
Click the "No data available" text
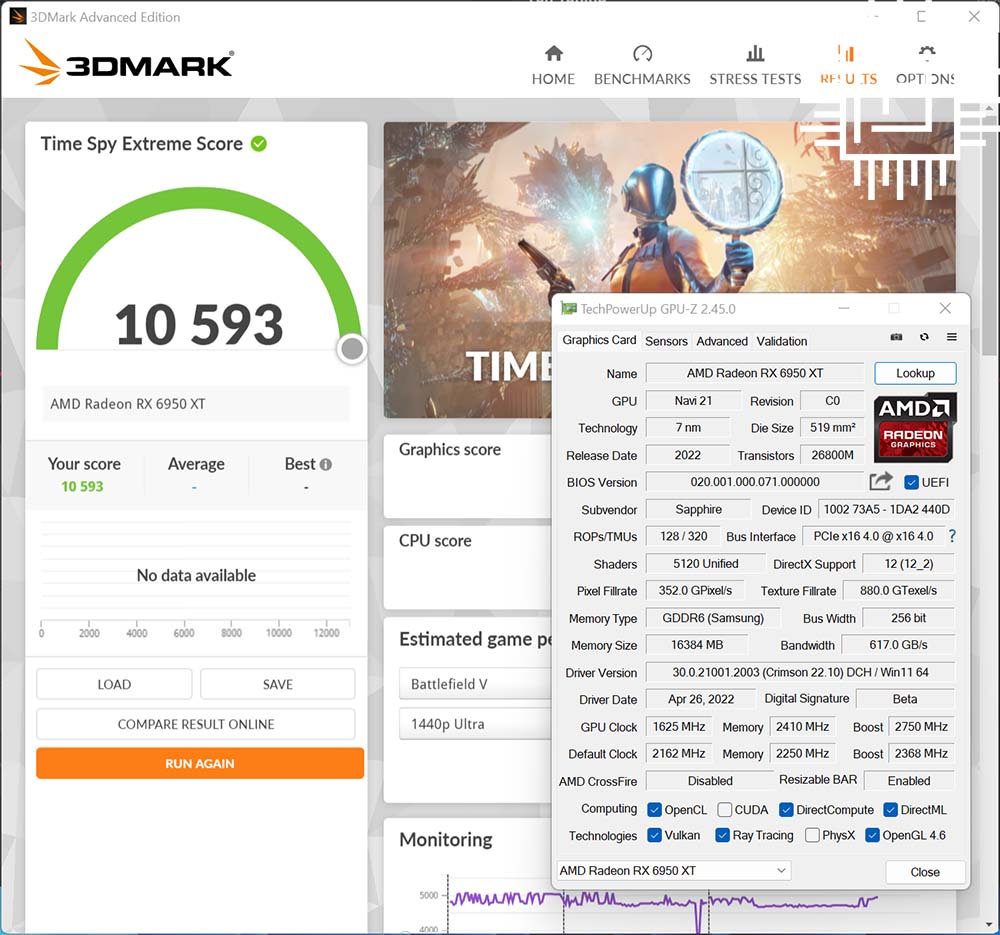(x=196, y=575)
